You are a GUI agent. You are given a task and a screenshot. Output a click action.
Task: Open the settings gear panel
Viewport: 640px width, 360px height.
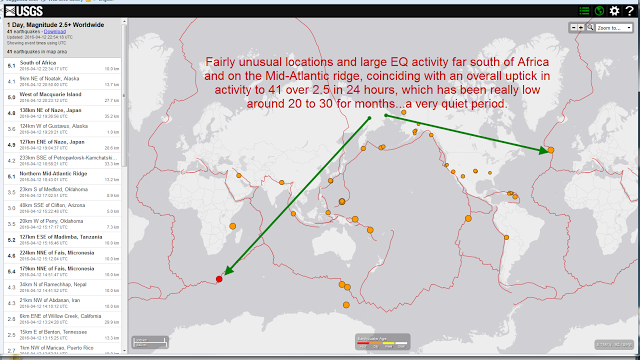pyautogui.click(x=614, y=11)
